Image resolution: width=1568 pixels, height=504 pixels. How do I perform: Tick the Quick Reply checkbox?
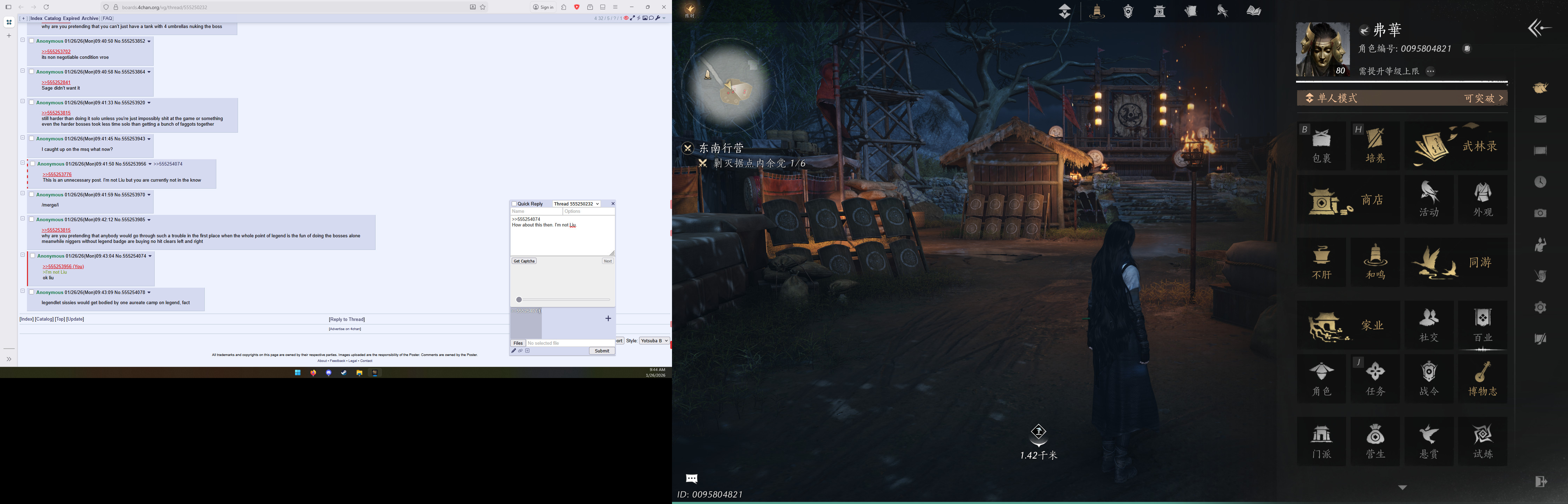click(x=514, y=204)
